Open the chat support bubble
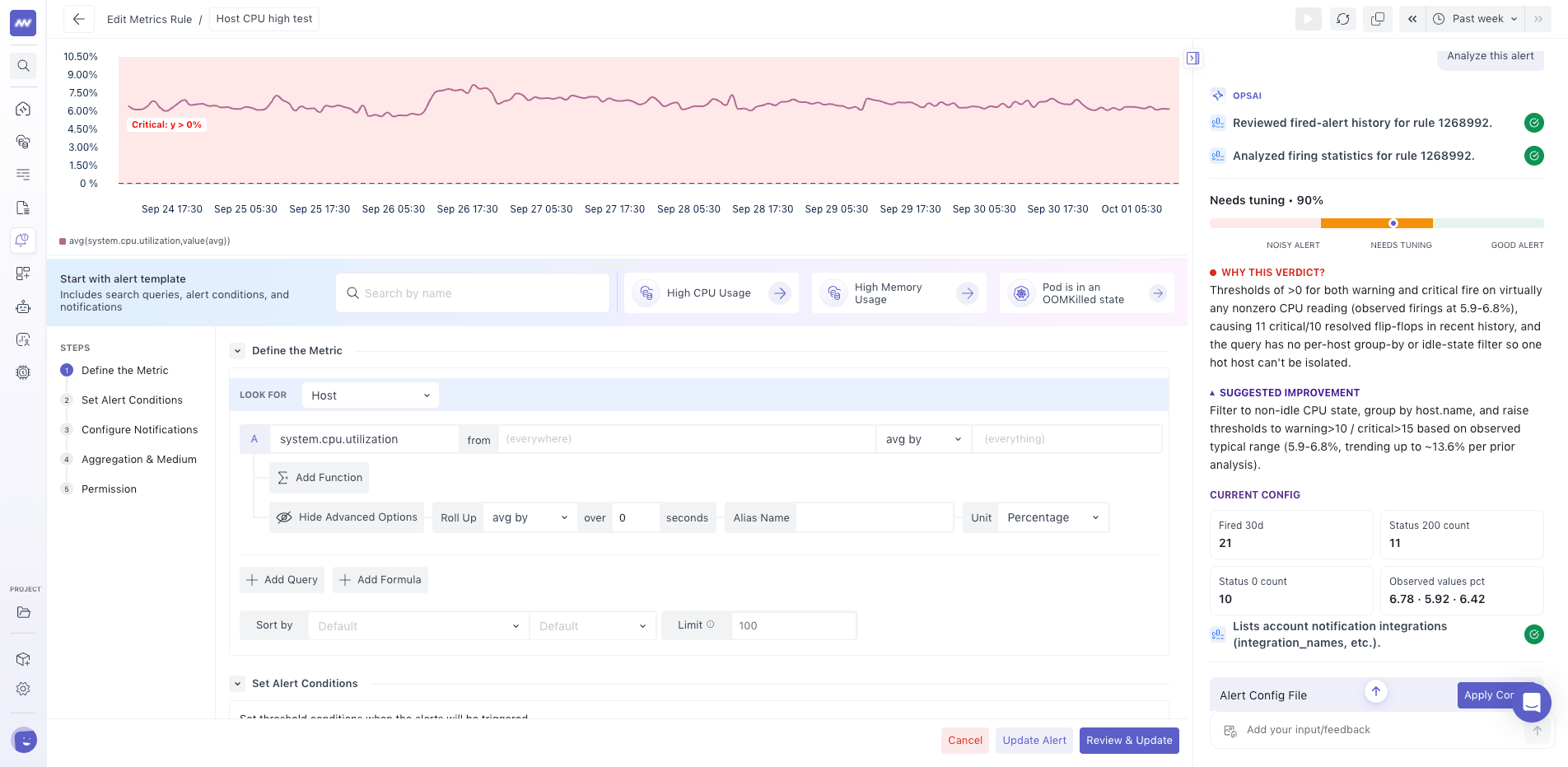 pyautogui.click(x=1532, y=703)
